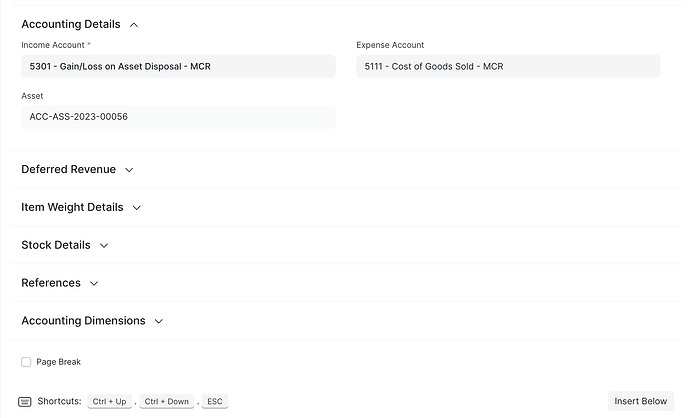Click Accounting Dimensions chevron arrow
Image resolution: width=690 pixels, height=418 pixels.
tap(159, 322)
